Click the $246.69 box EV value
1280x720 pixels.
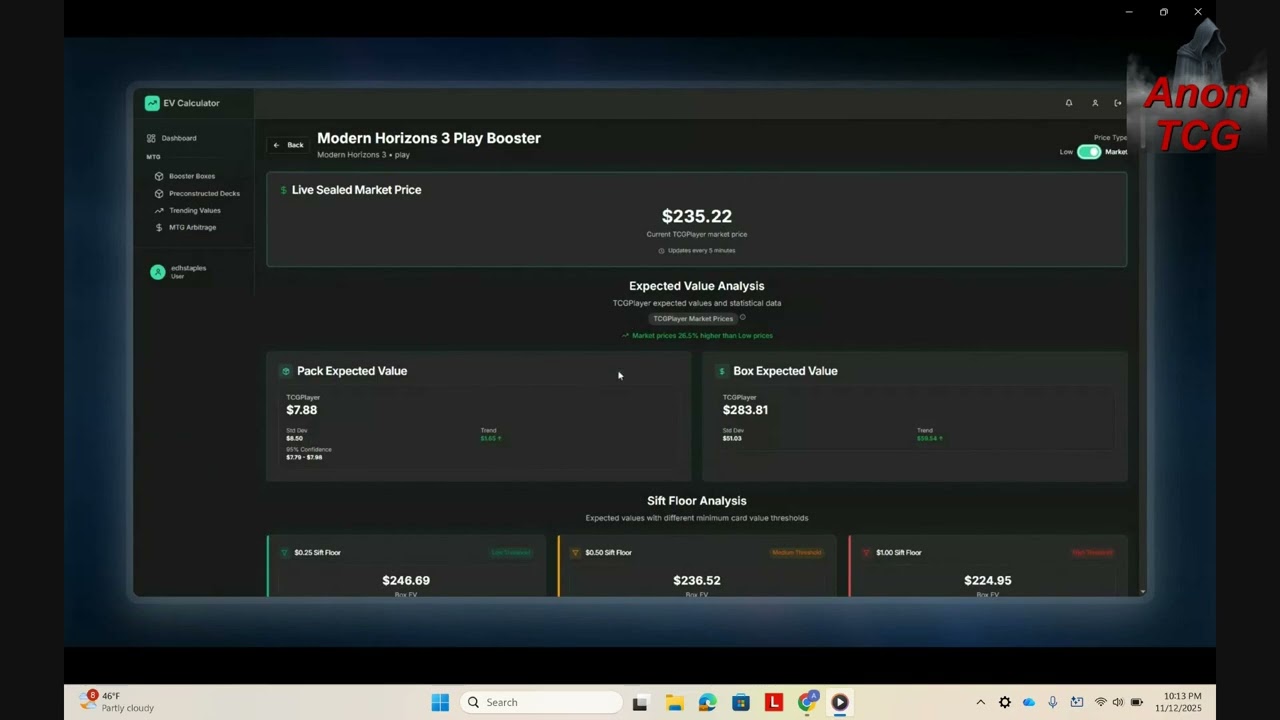click(406, 580)
